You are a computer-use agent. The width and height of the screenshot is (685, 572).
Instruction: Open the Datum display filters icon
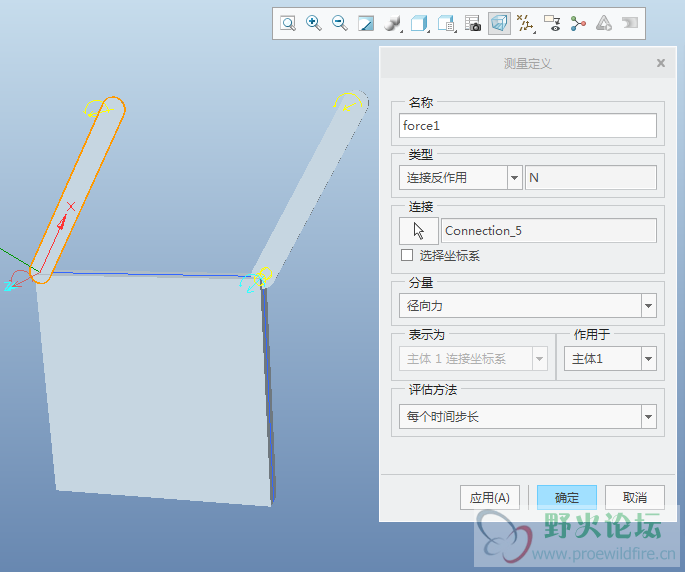point(526,23)
